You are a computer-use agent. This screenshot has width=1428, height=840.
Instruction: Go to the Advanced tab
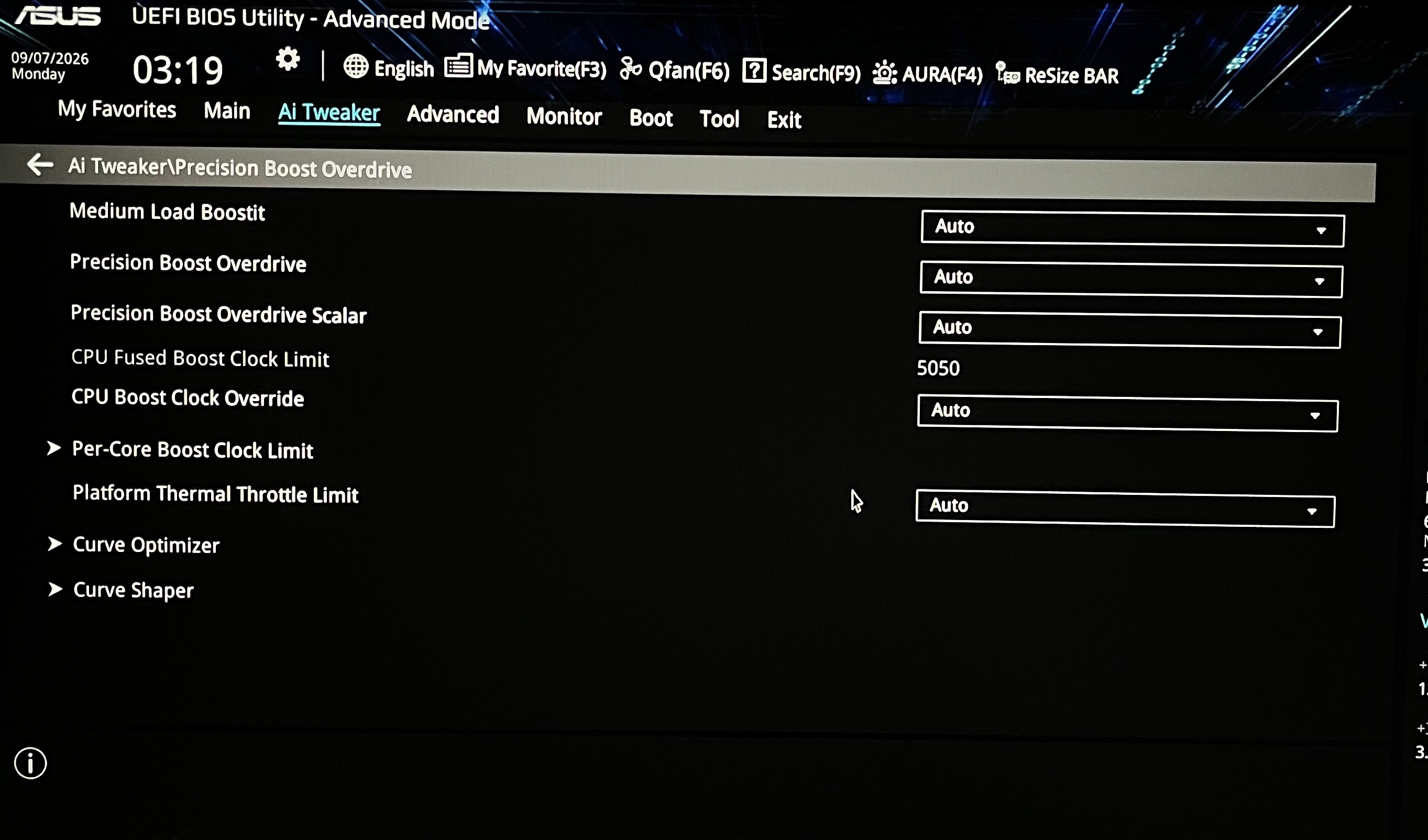coord(453,114)
